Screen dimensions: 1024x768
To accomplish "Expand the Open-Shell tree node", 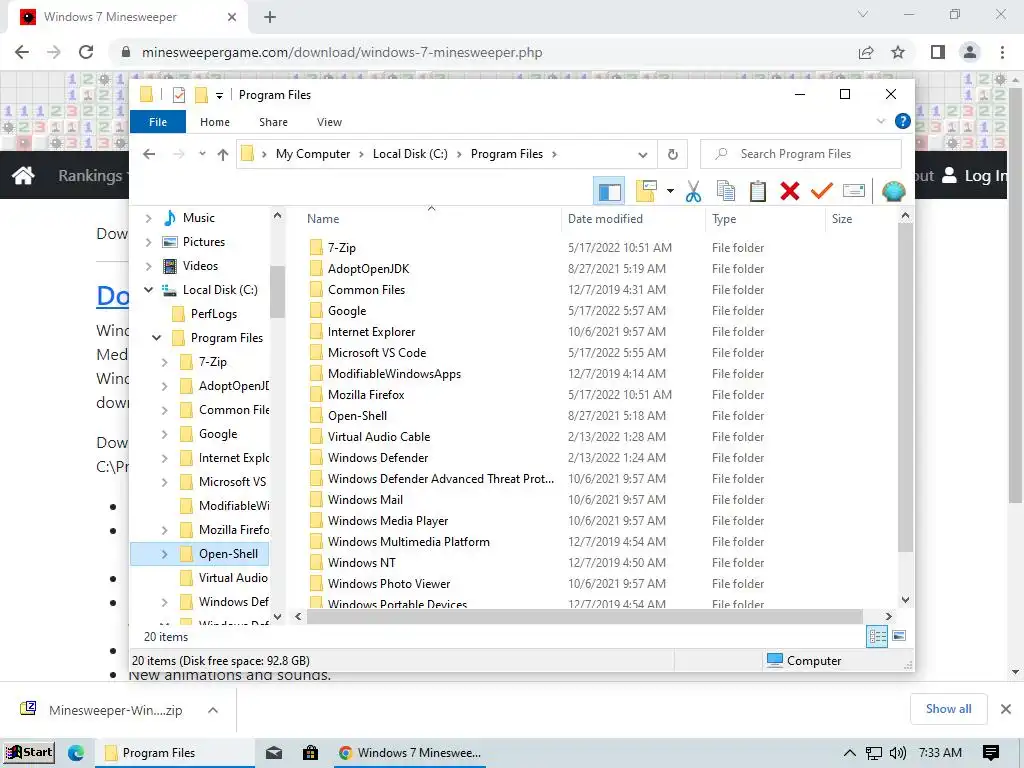I will coord(165,554).
